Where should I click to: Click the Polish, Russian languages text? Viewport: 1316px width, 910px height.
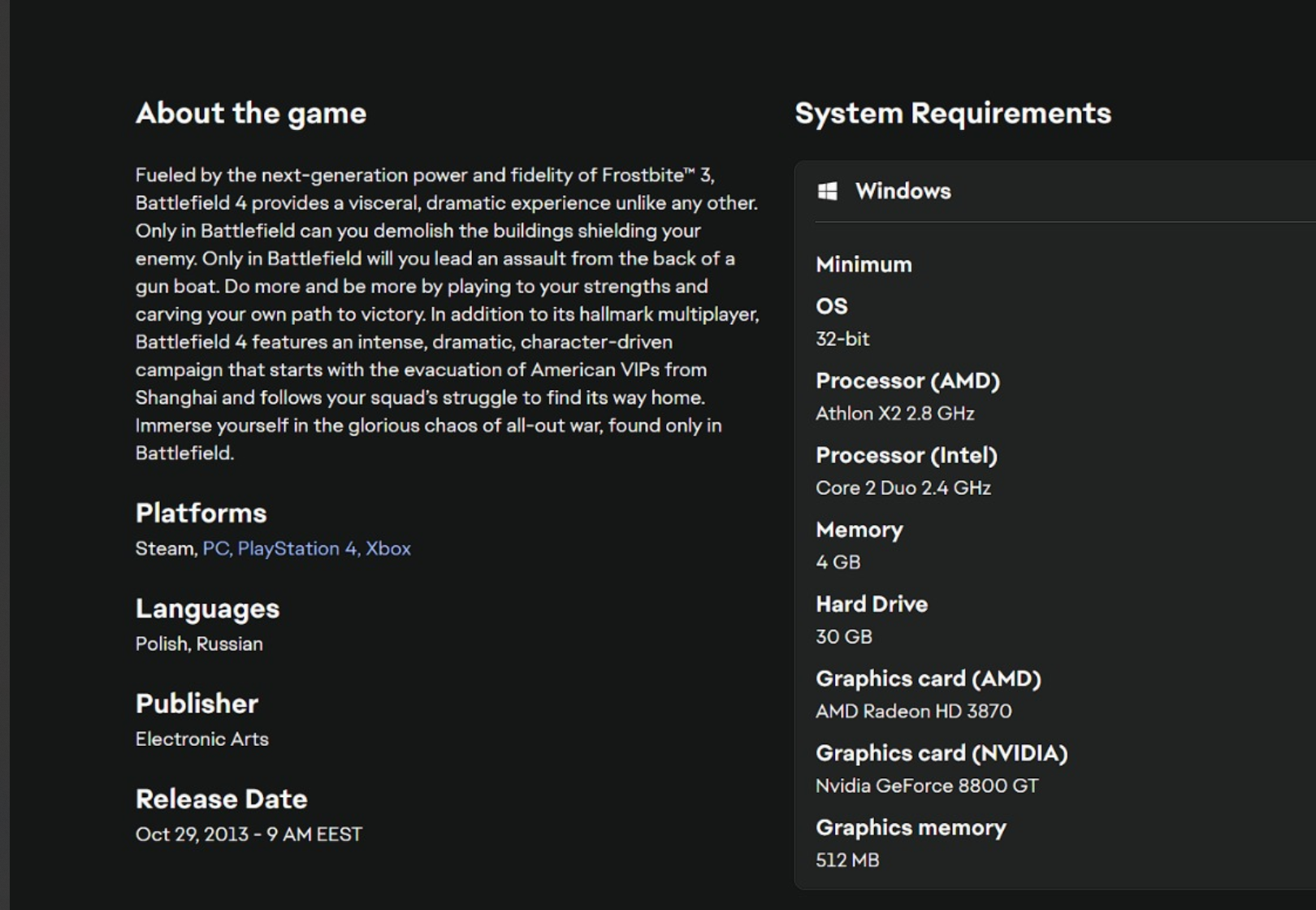[199, 643]
